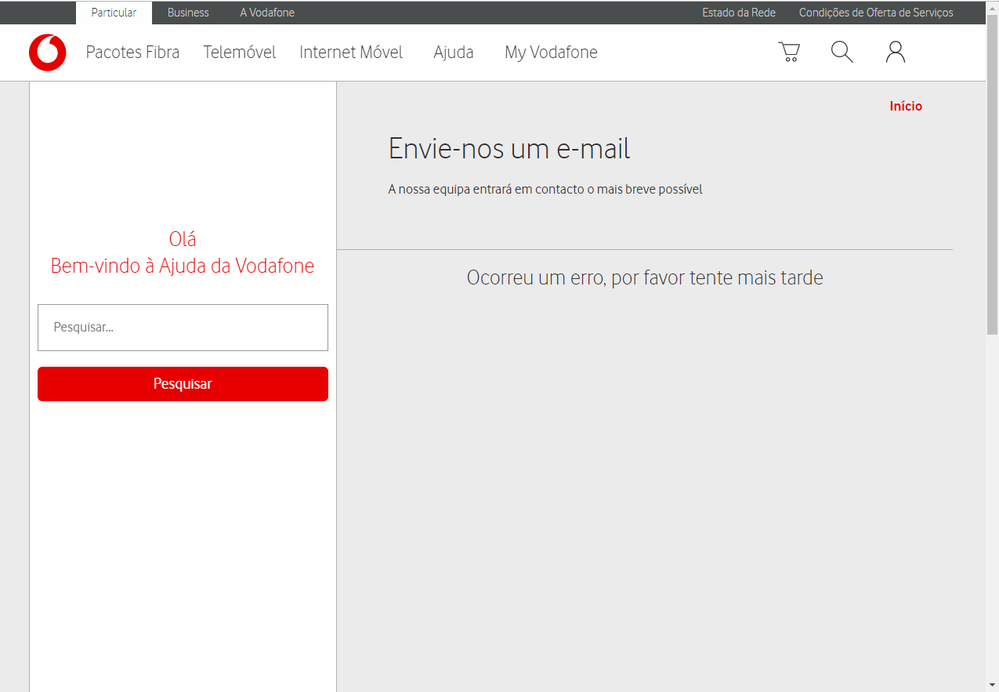Click the magnifying glass search icon
The height and width of the screenshot is (692, 999).
click(842, 52)
